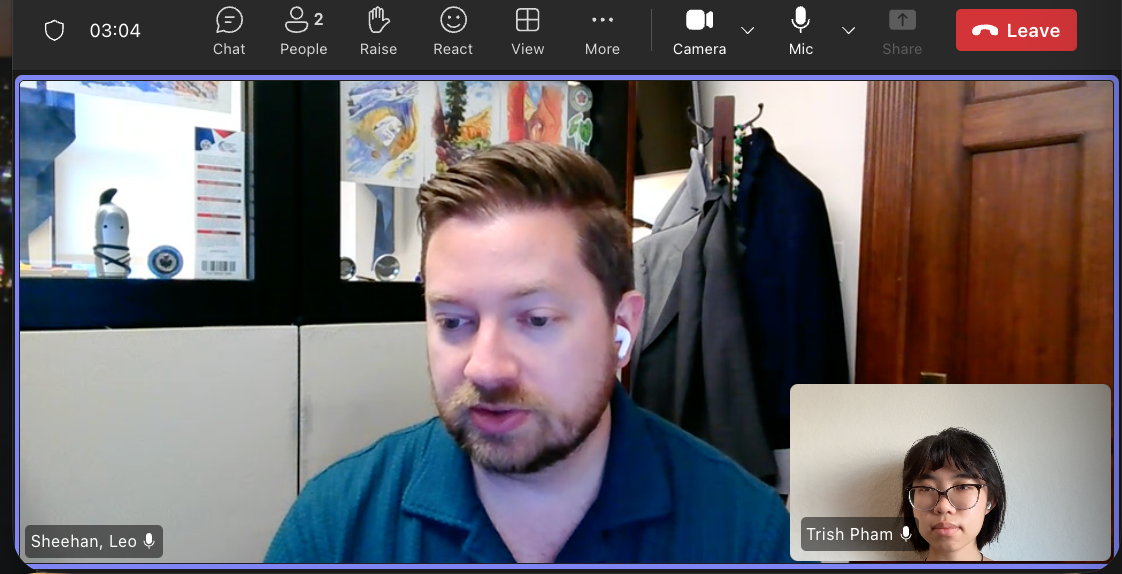The width and height of the screenshot is (1122, 574).
Task: Click the mic indicator beside Trish Pham
Action: coord(906,534)
